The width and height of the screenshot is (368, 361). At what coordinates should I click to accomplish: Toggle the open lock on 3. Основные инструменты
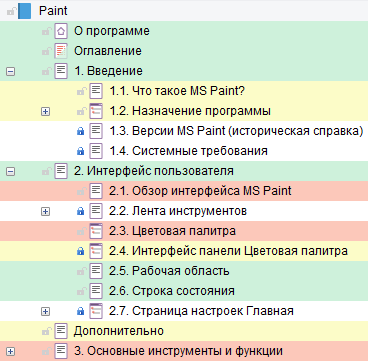(46, 352)
